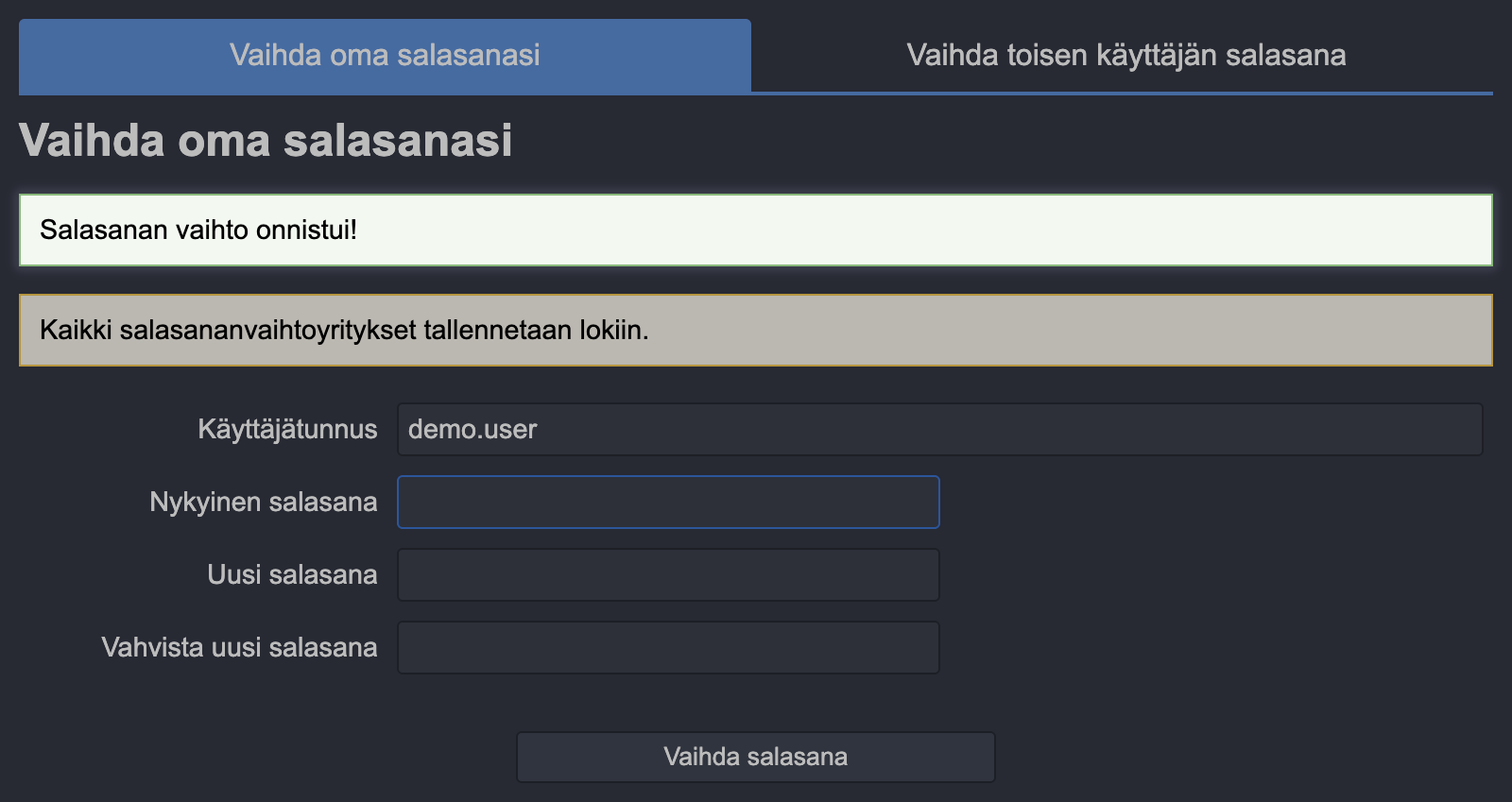Viewport: 1512px width, 802px height.
Task: Click the "Vahvista uusi salasana" label
Action: click(239, 647)
